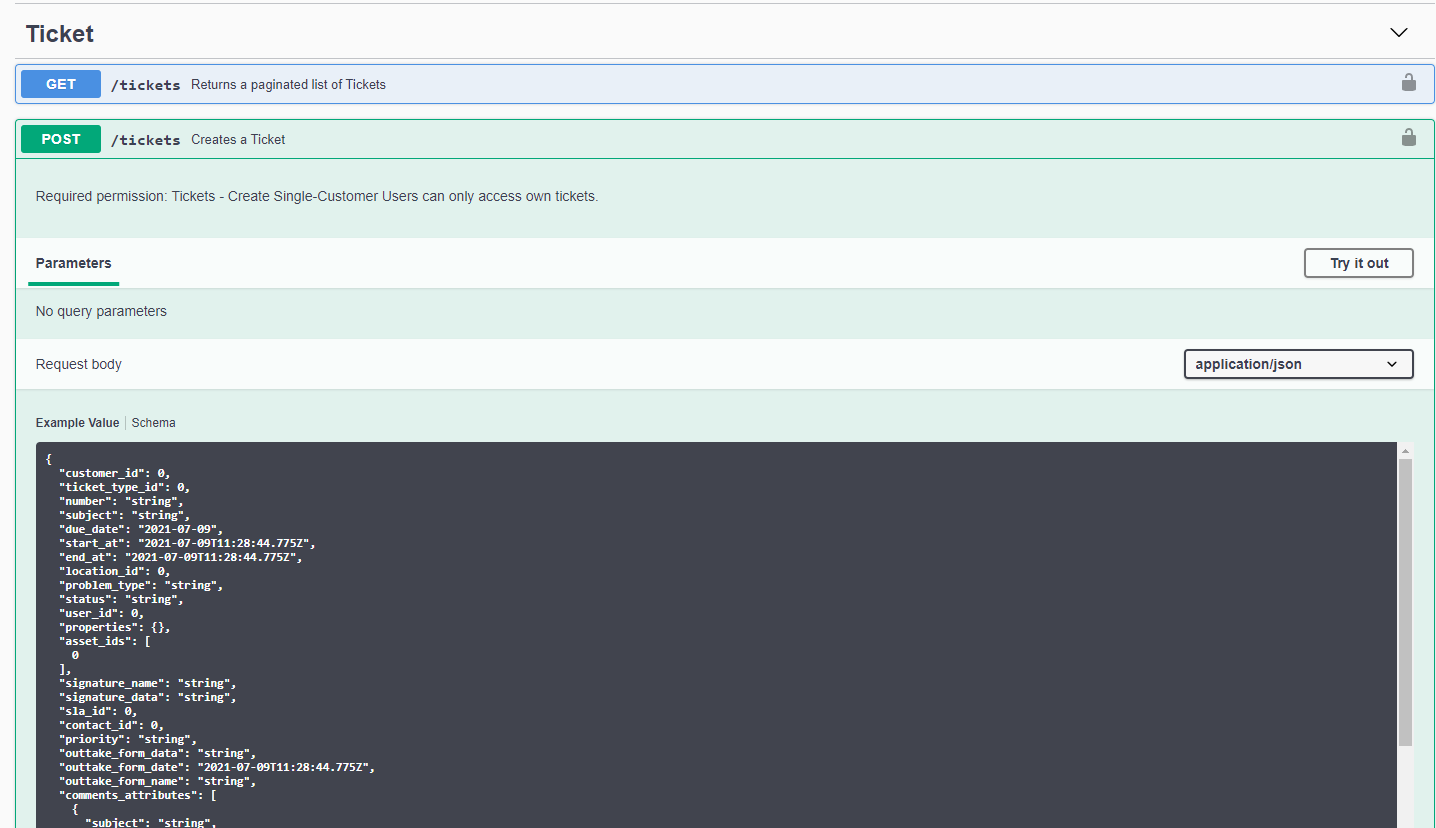Click the Request body label
Image resolution: width=1436 pixels, height=828 pixels.
point(79,364)
